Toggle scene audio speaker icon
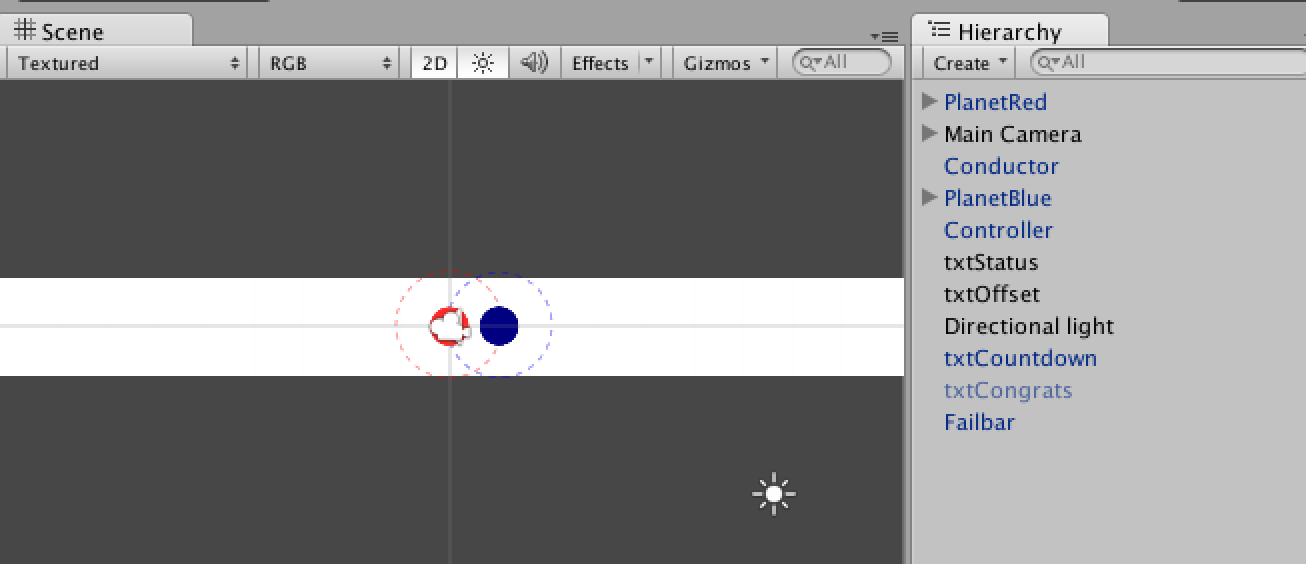 [535, 63]
